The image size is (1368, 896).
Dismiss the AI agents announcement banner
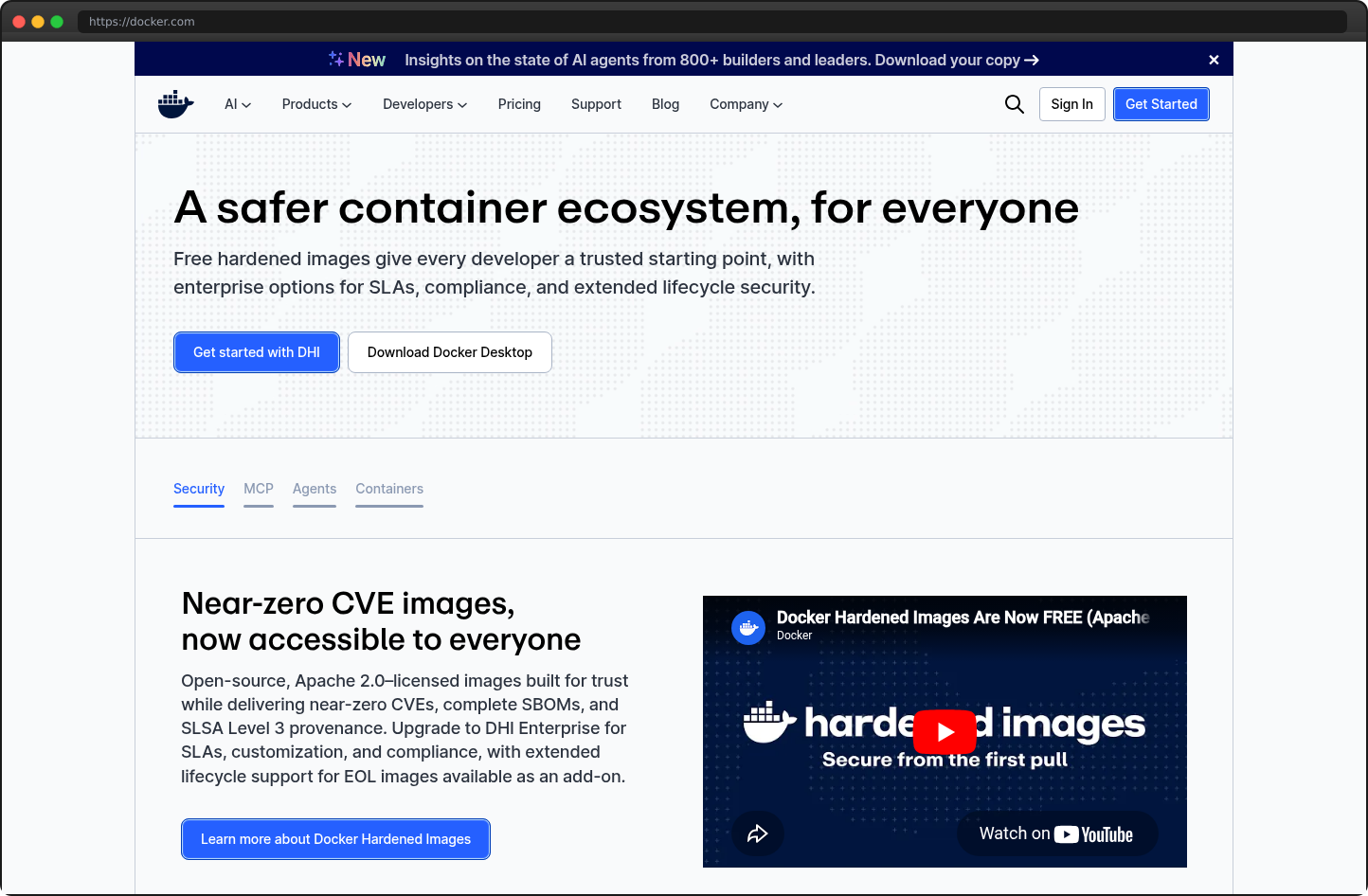[x=1214, y=59]
